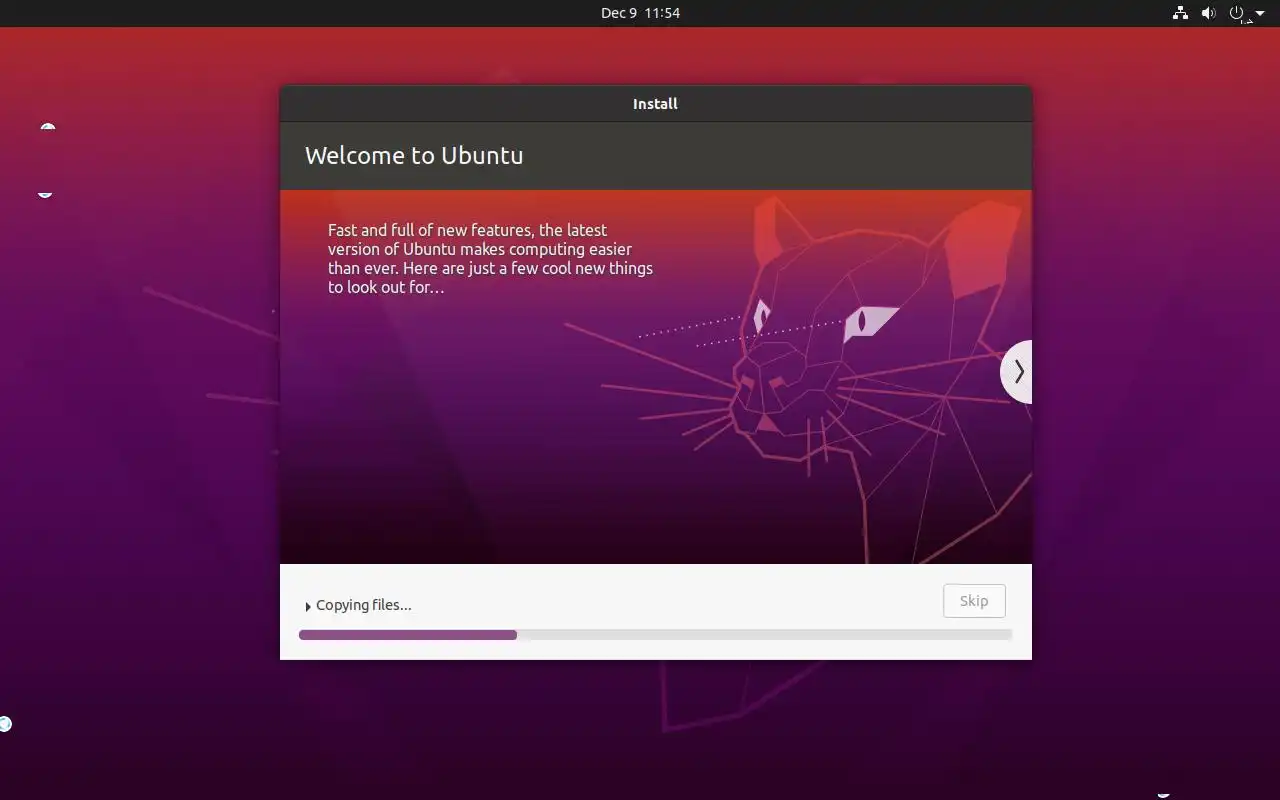This screenshot has width=1280, height=800.
Task: Expand the Copying files details
Action: click(x=308, y=606)
